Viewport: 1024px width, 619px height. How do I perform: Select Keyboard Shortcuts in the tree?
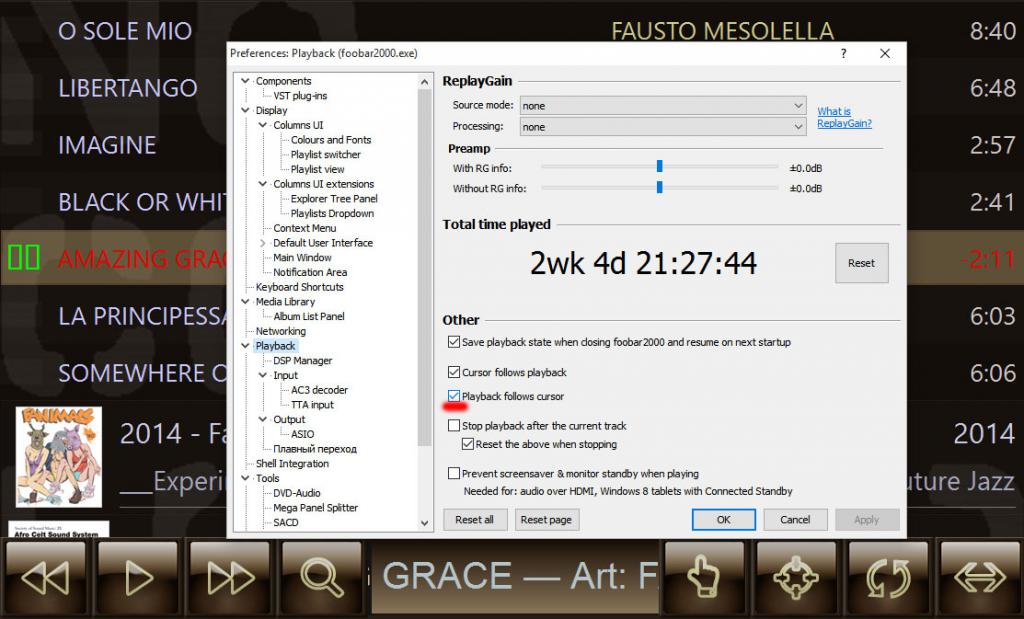click(x=299, y=287)
